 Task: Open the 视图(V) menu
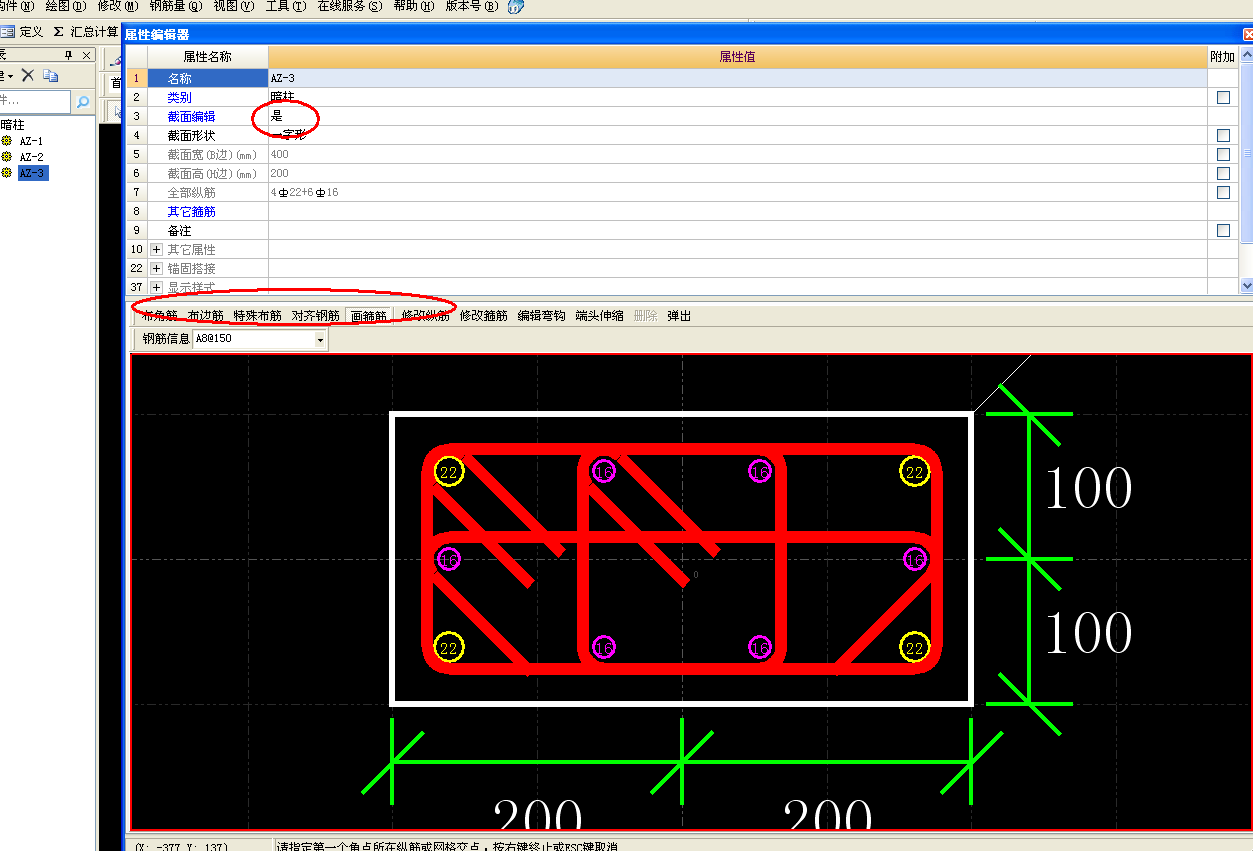pos(234,6)
